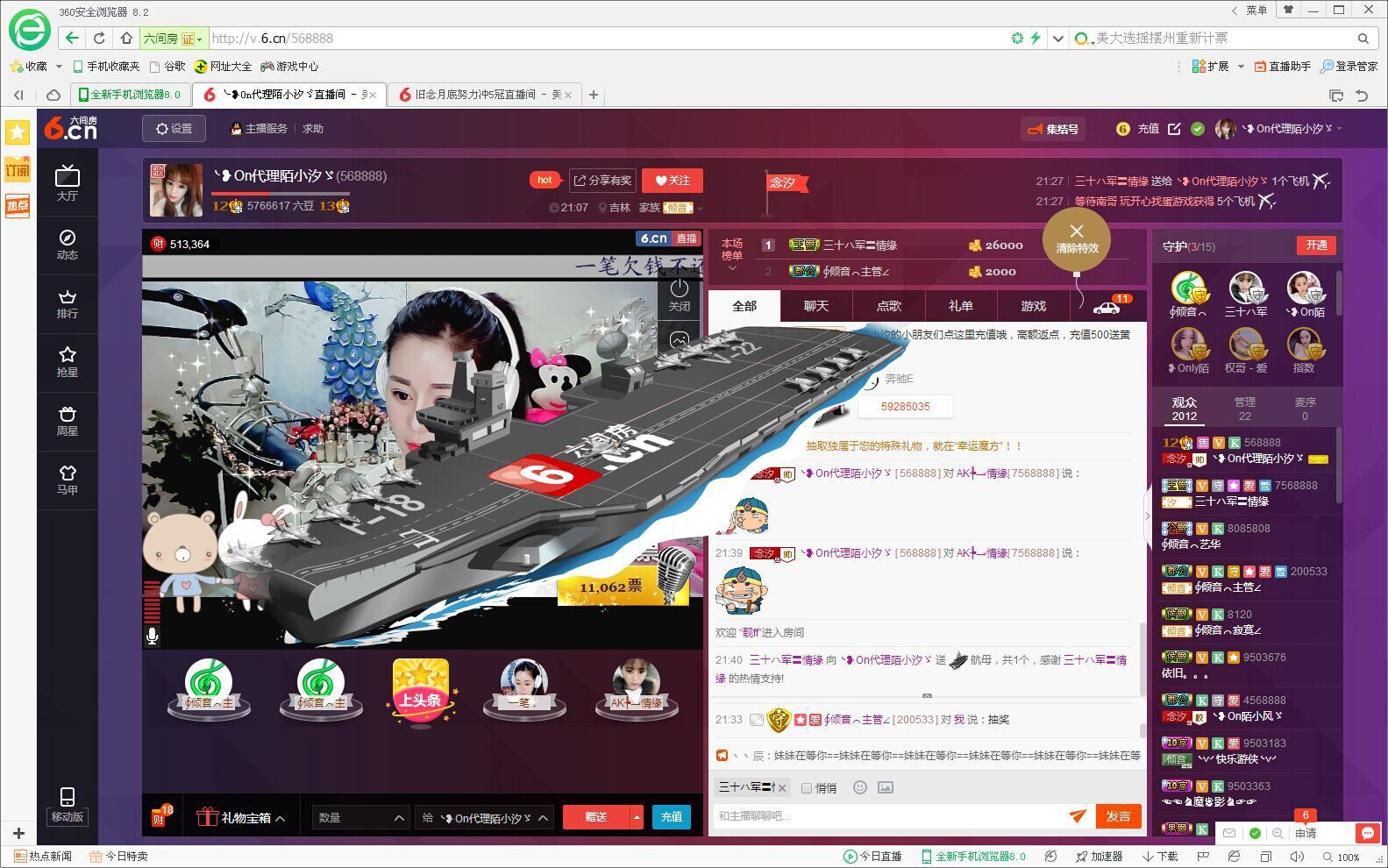Open new browser tab with plus icon
1388x868 pixels.
pyautogui.click(x=594, y=95)
